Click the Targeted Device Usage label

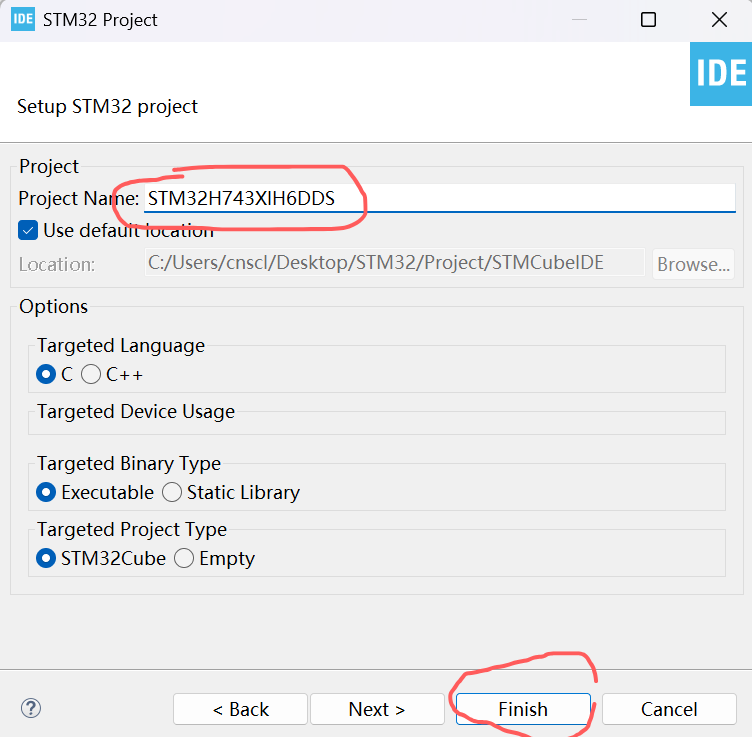[136, 411]
